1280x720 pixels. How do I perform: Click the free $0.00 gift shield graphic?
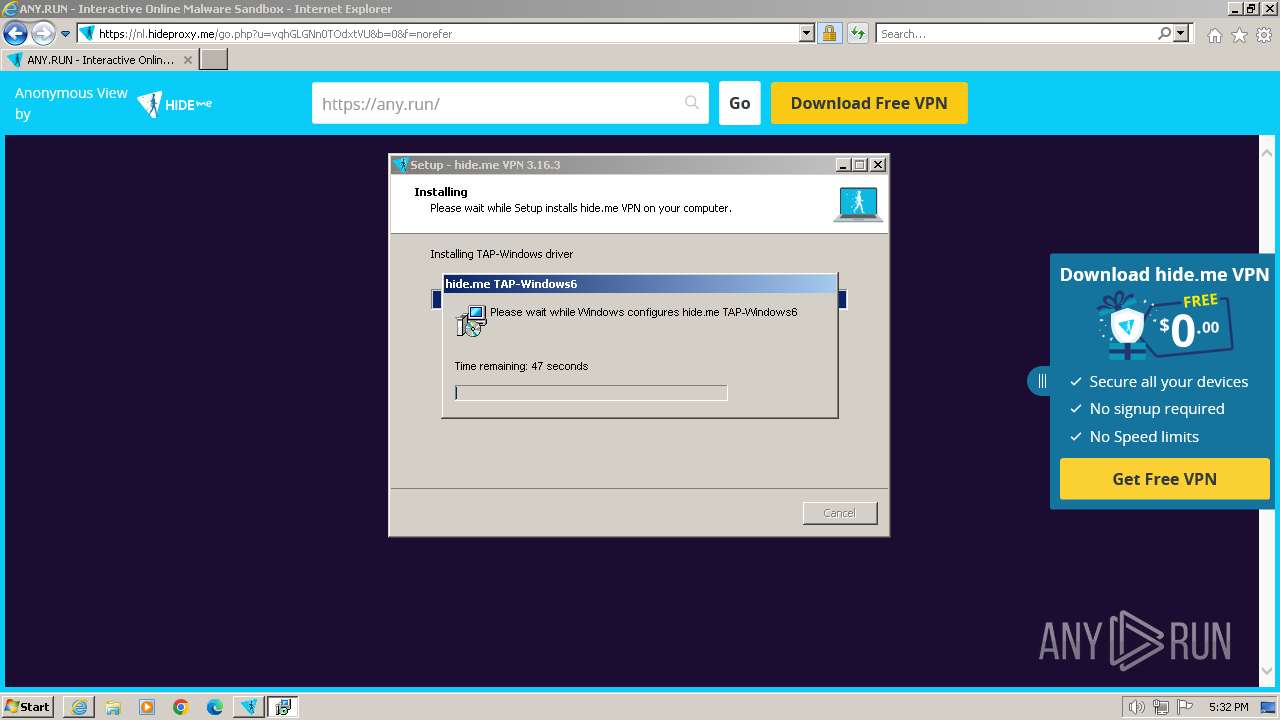click(x=1165, y=326)
